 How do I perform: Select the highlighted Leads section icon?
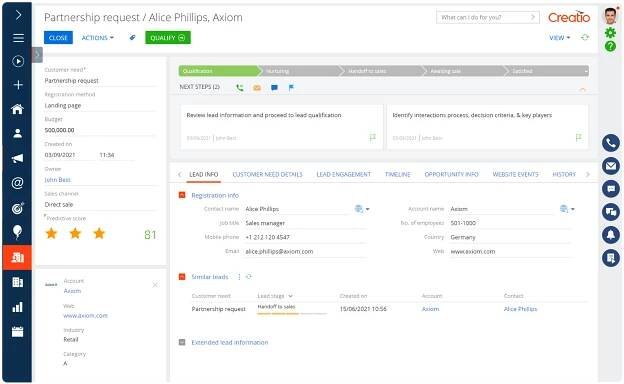[x=17, y=257]
